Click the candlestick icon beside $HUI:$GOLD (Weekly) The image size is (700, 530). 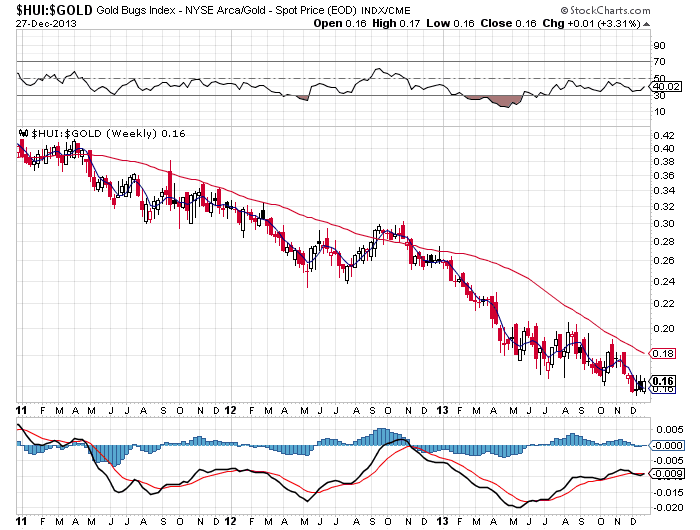tap(24, 133)
